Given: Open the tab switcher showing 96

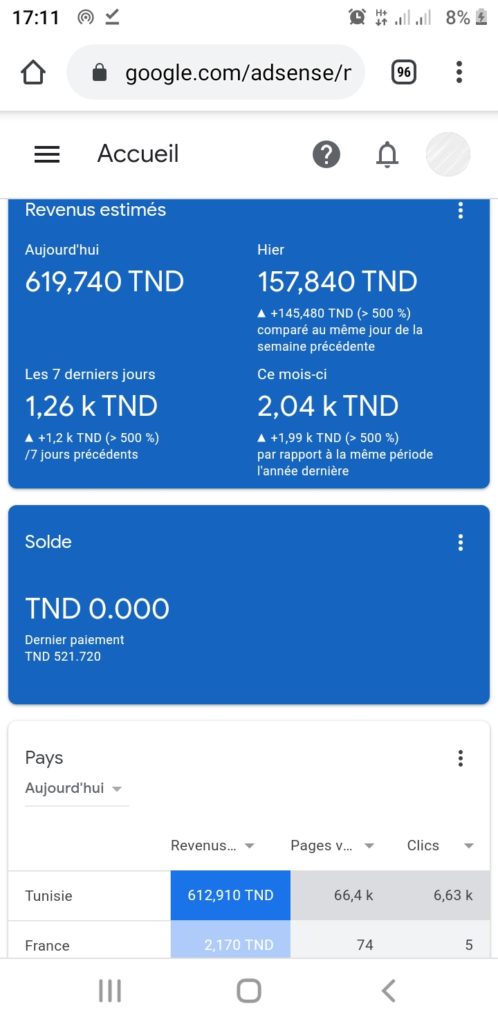Looking at the screenshot, I should coord(404,72).
